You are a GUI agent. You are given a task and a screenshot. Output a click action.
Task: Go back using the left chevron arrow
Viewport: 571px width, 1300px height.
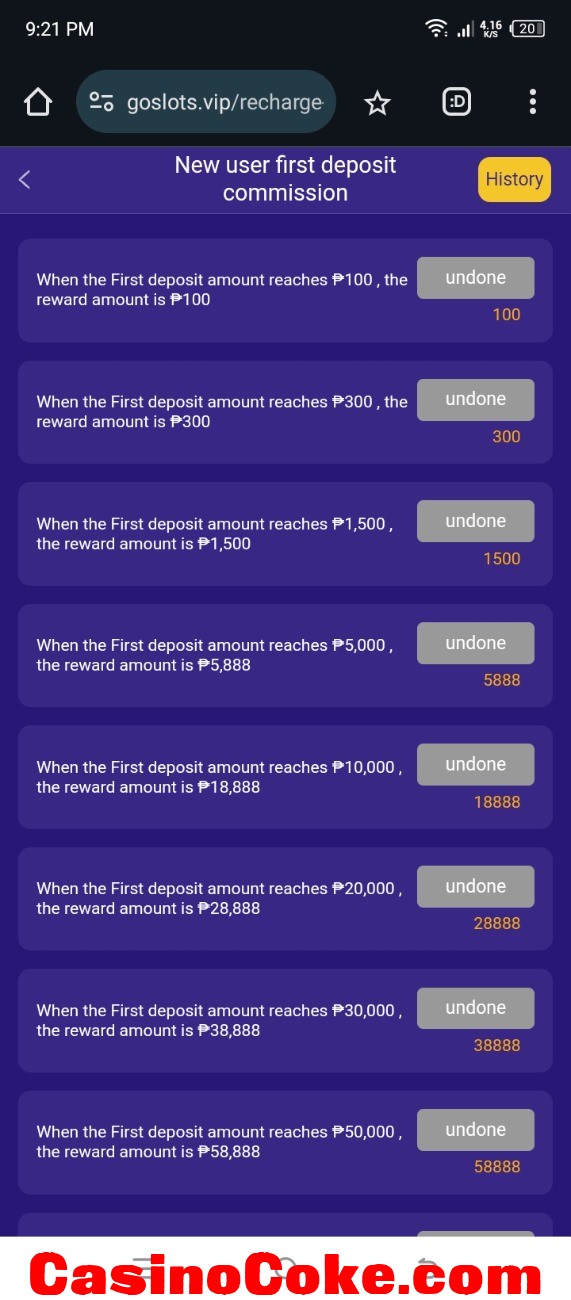25,179
